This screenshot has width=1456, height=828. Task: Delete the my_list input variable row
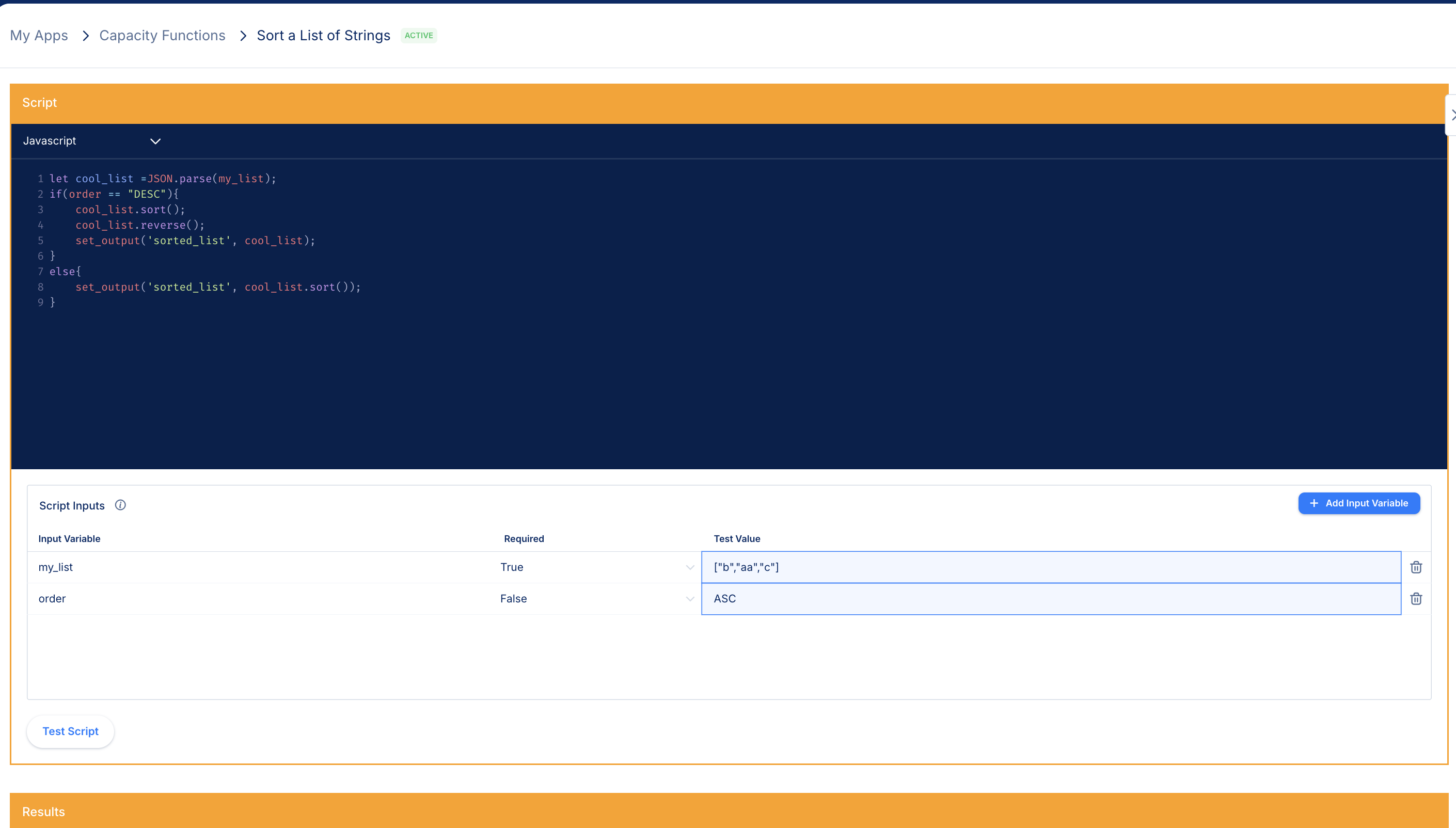pyautogui.click(x=1416, y=567)
